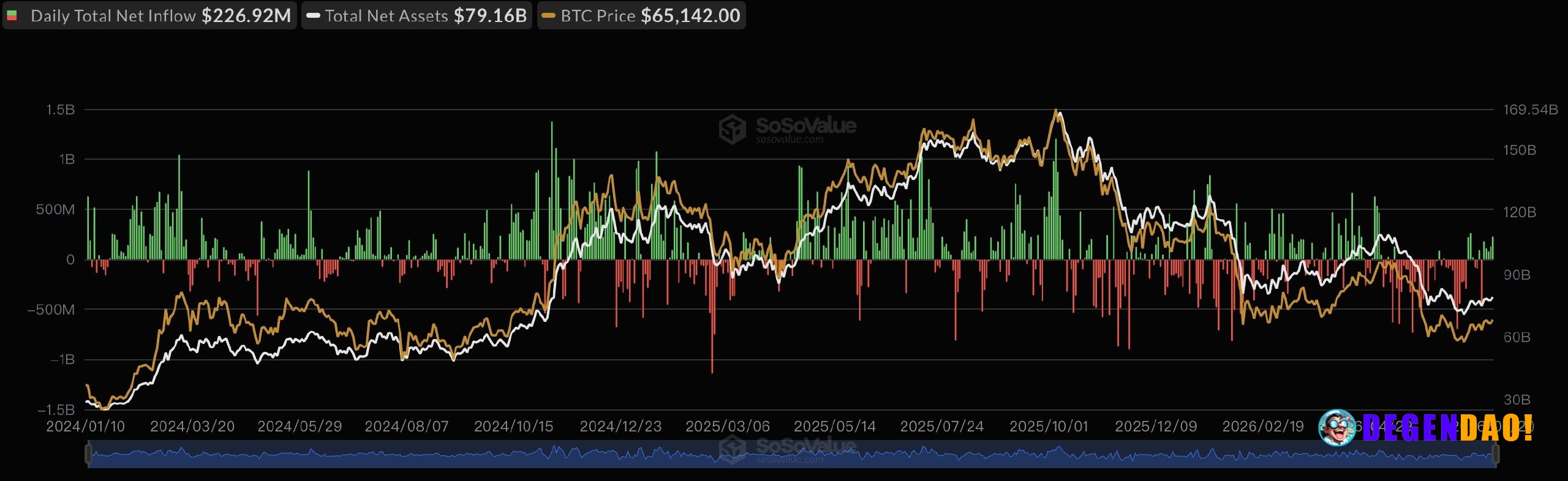Click the 2024/12/23 date label

tap(620, 427)
